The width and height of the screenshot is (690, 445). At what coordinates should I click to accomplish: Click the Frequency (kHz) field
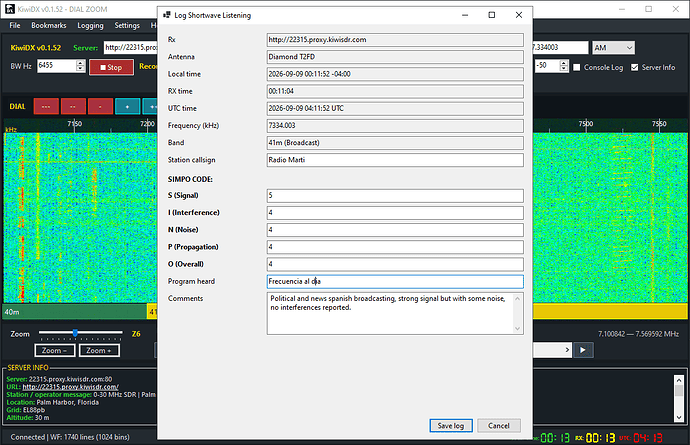pos(395,125)
